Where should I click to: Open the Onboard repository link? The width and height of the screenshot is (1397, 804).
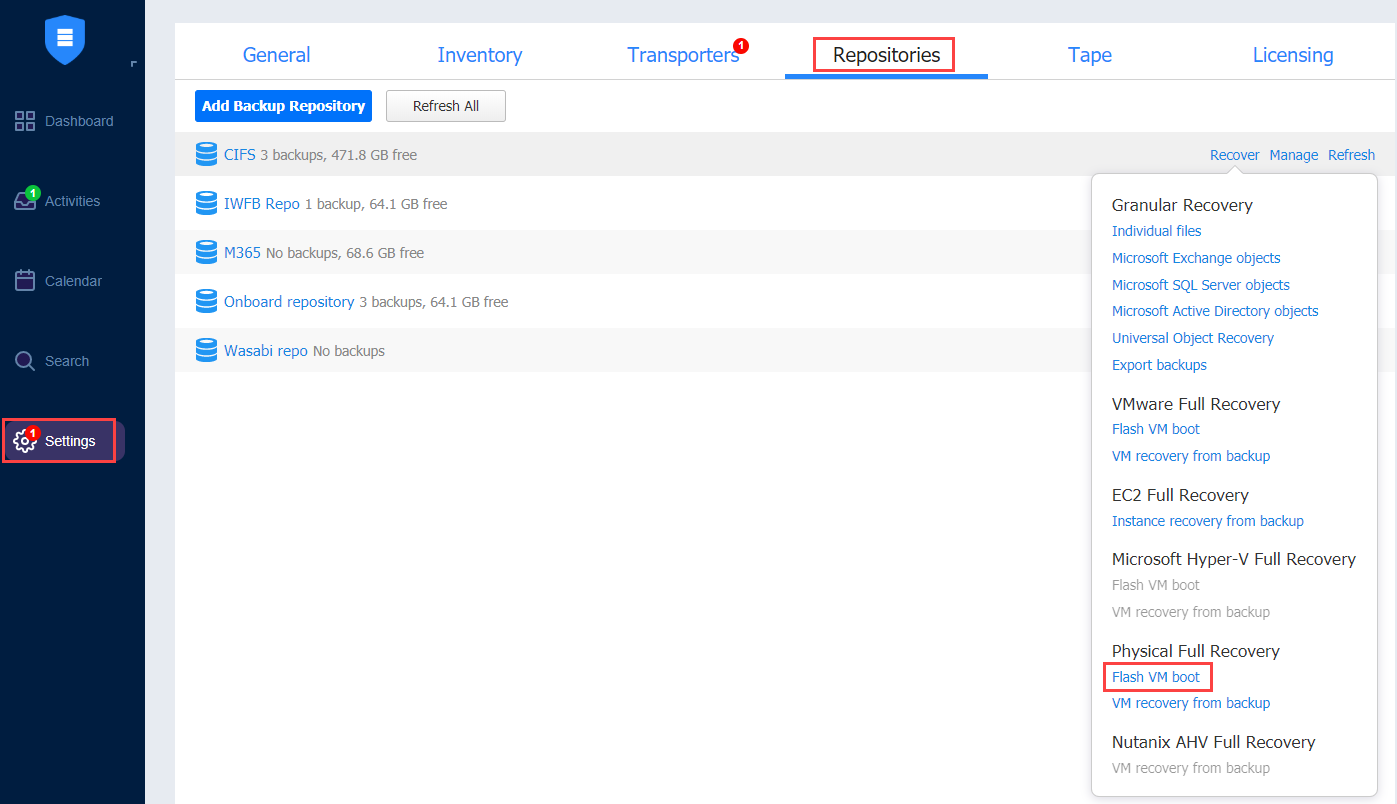[289, 302]
